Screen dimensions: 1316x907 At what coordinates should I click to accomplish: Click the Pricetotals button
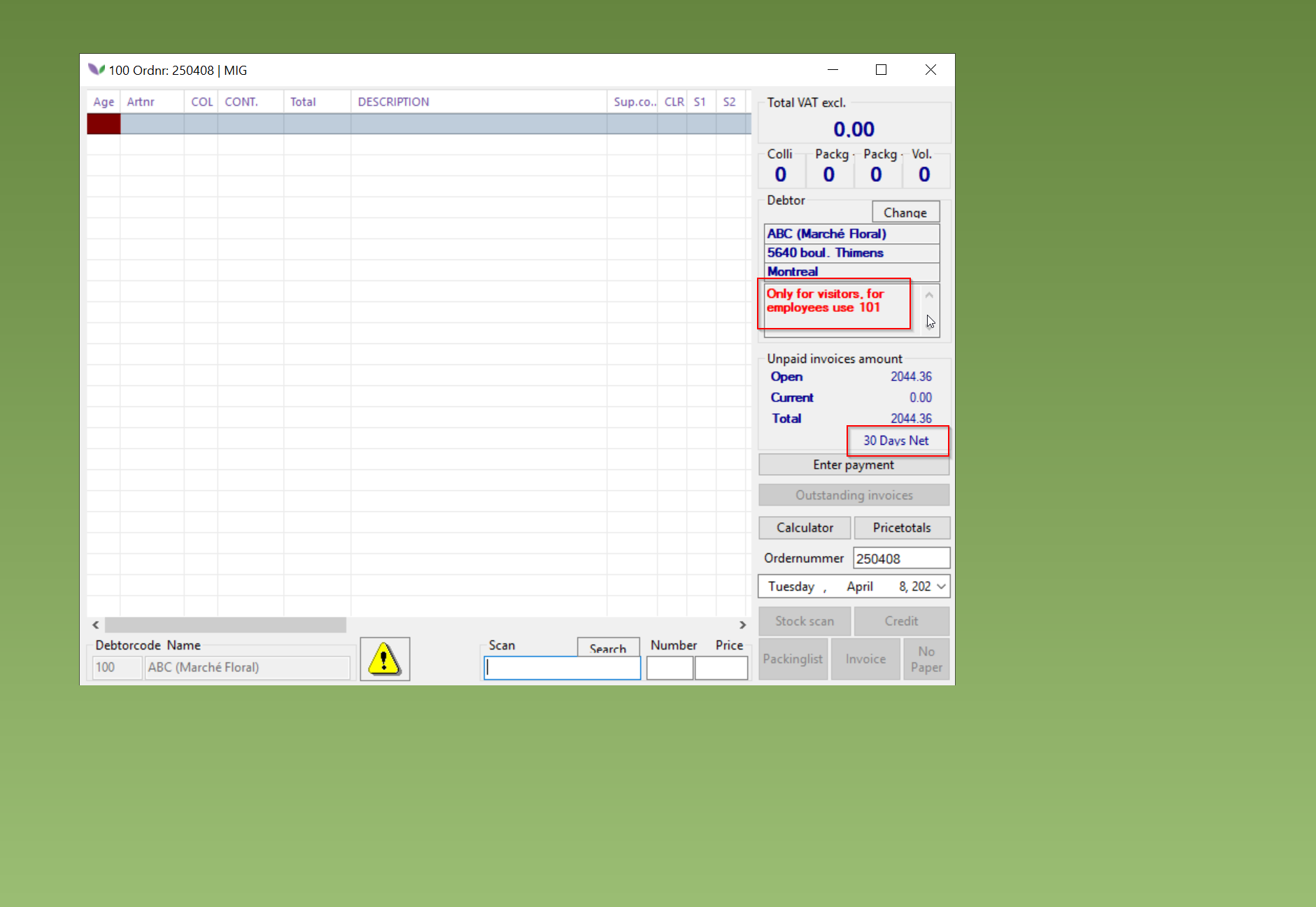click(x=901, y=528)
